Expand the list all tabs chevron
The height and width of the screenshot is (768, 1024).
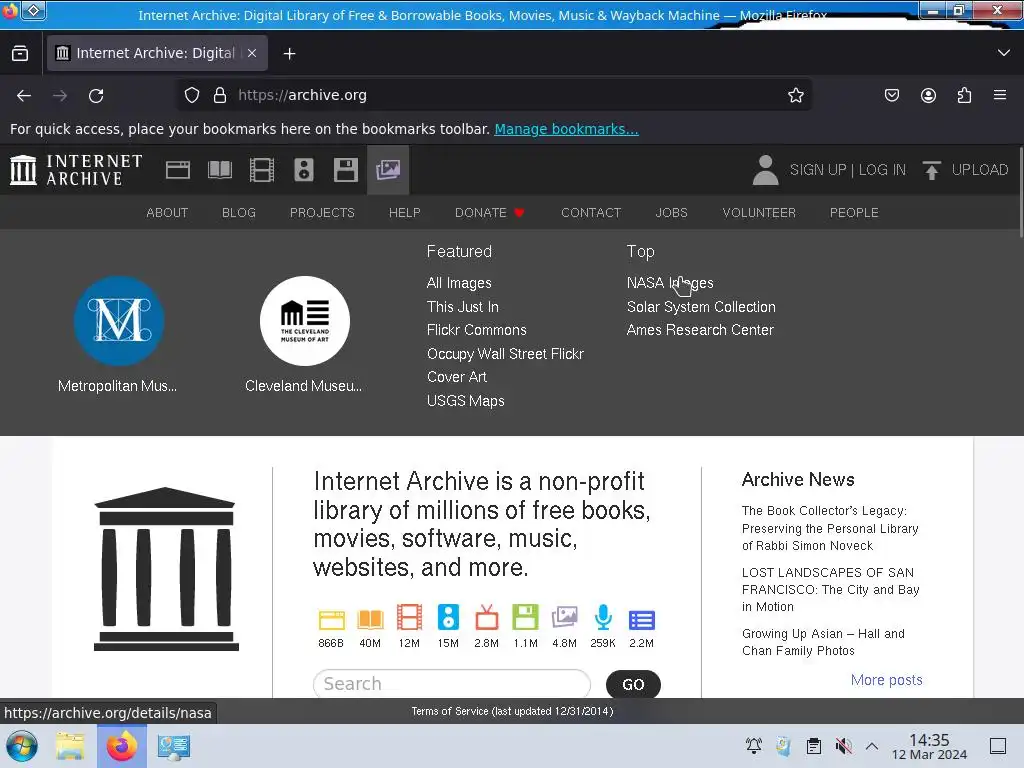[x=1004, y=53]
